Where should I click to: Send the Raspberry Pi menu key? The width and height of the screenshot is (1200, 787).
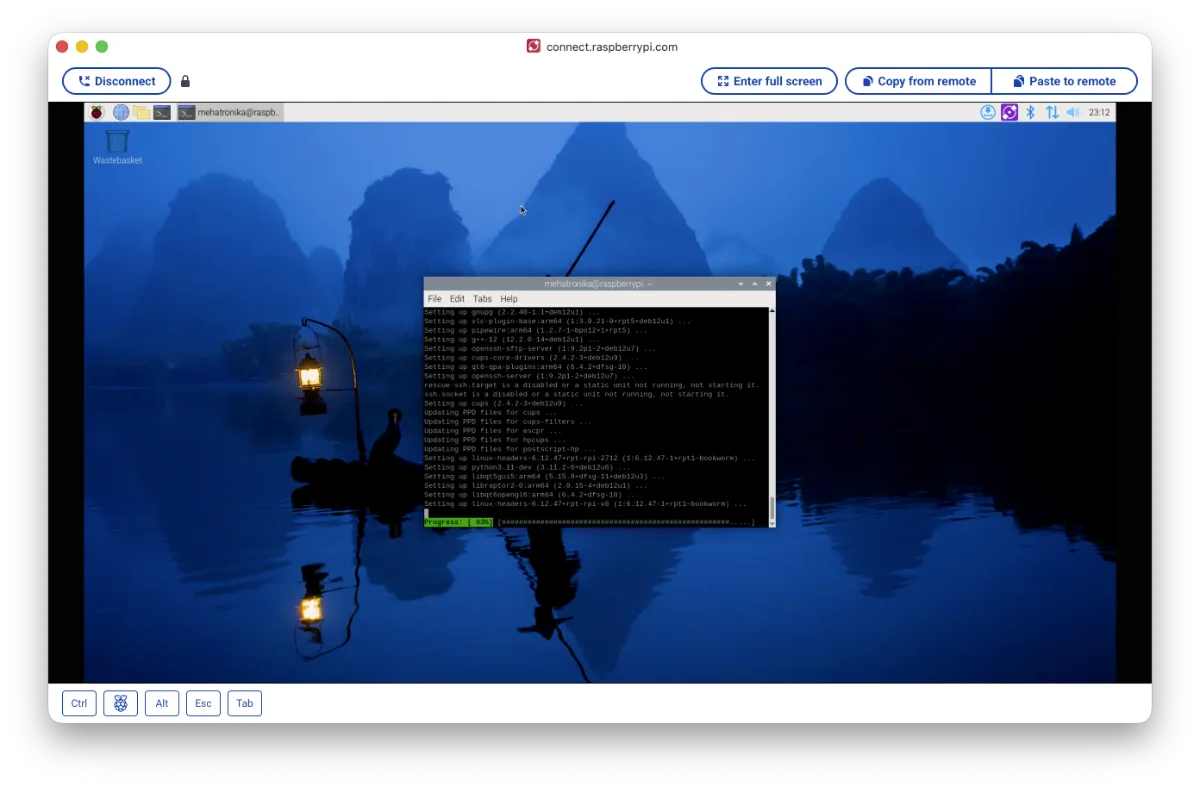click(x=120, y=703)
